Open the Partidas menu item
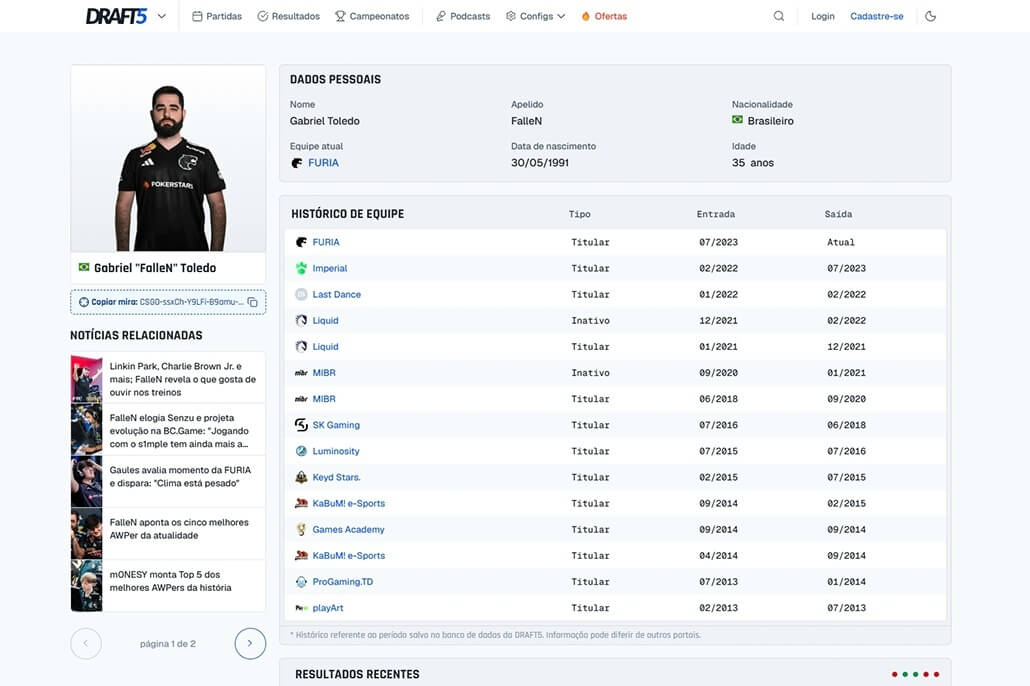Viewport: 1030px width, 686px height. 217,16
